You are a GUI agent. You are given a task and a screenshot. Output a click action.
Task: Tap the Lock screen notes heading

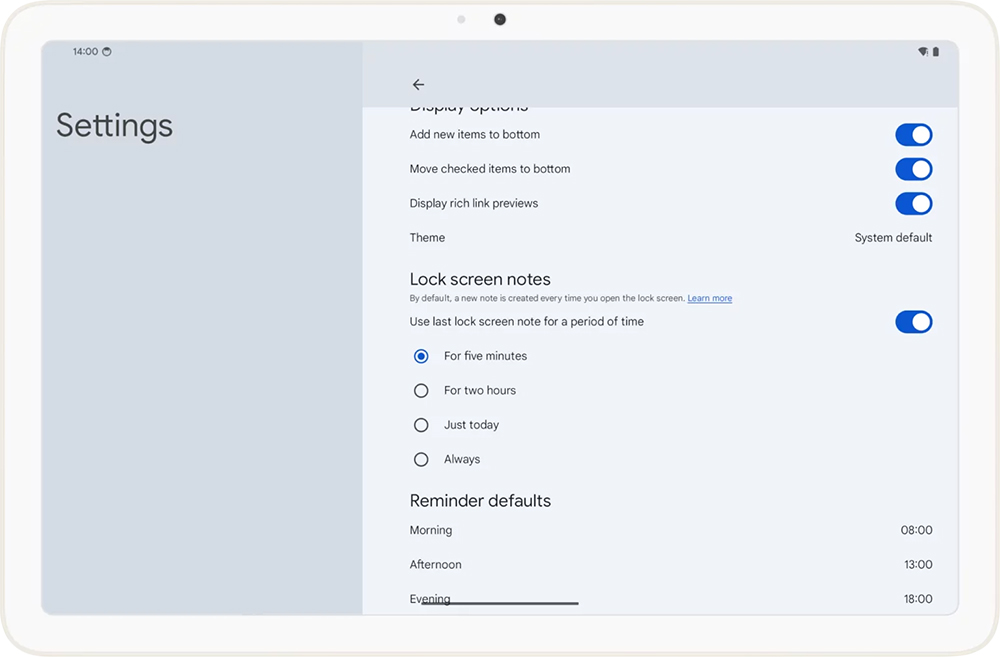[x=480, y=279]
